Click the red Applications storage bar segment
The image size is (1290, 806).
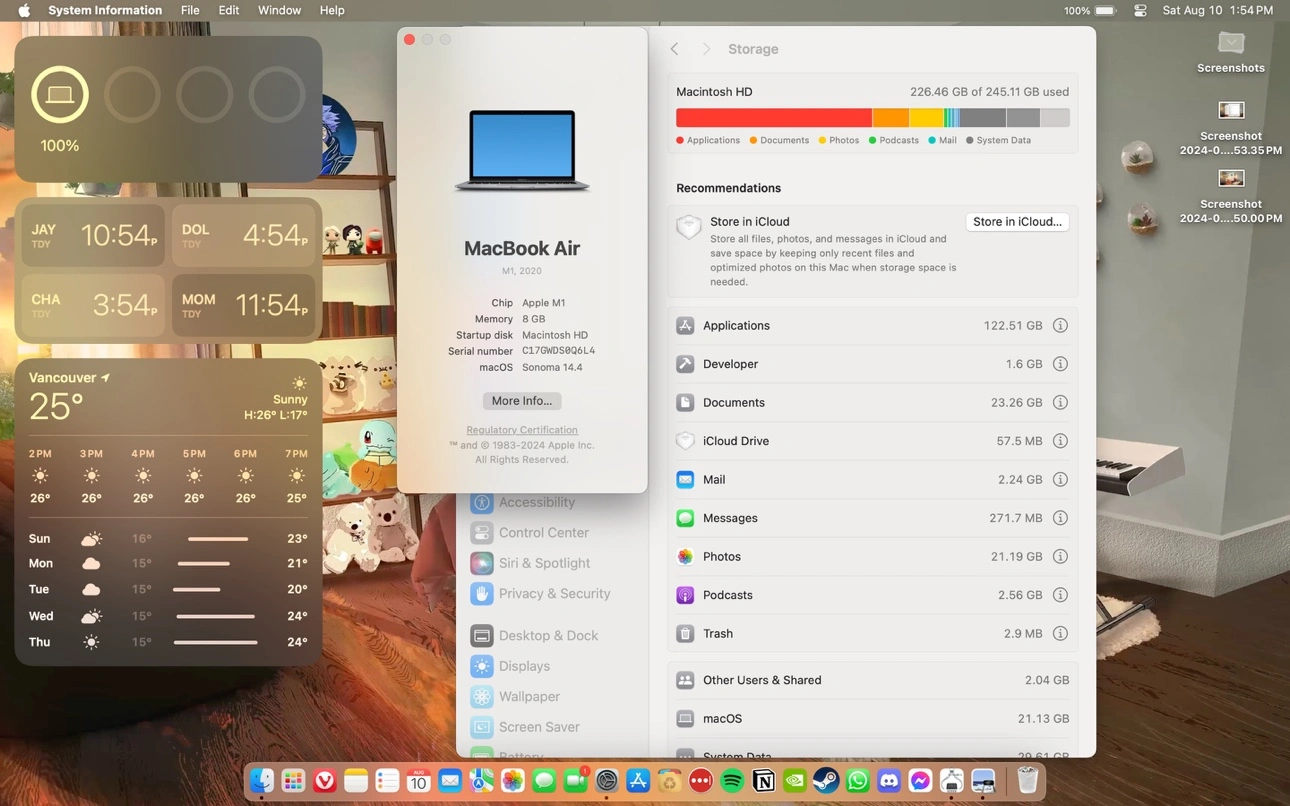coord(774,118)
